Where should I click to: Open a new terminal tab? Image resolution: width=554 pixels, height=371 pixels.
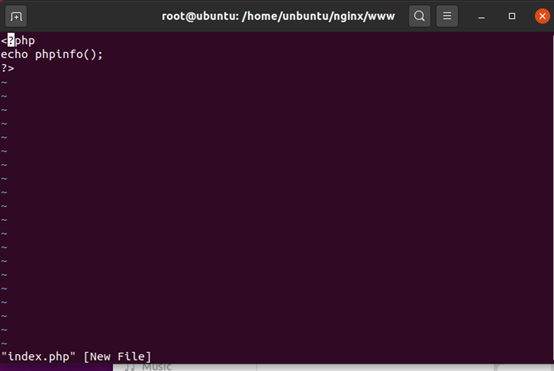(x=16, y=16)
